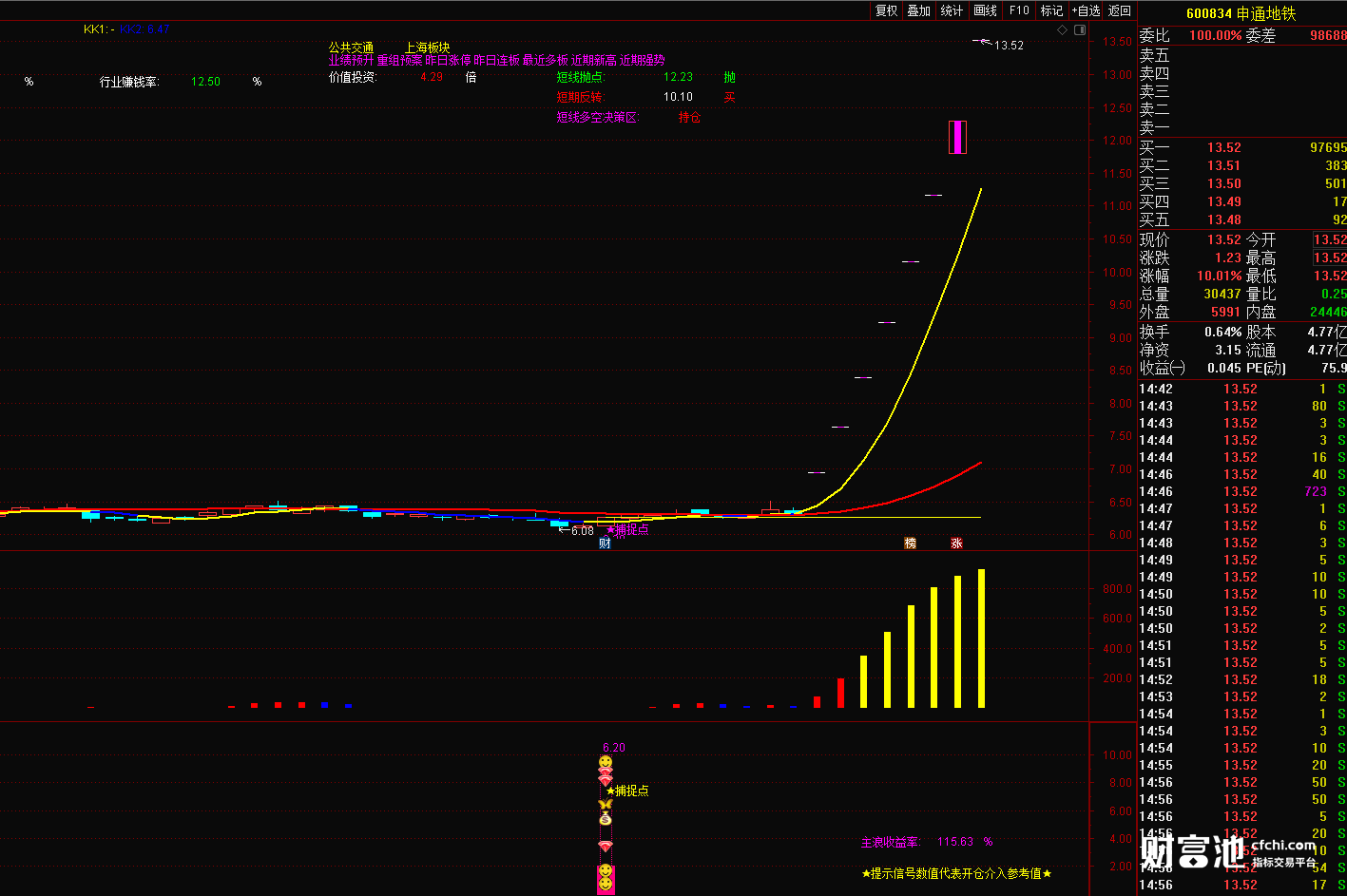Click the 13.52 high price label
The image size is (1347, 896).
point(1009,45)
